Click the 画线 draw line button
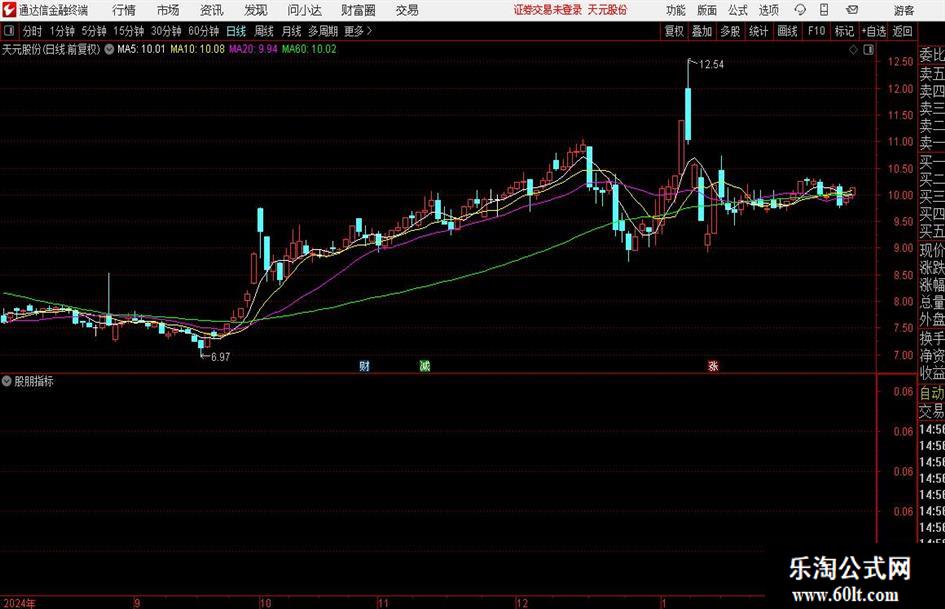The image size is (945, 609). point(788,31)
